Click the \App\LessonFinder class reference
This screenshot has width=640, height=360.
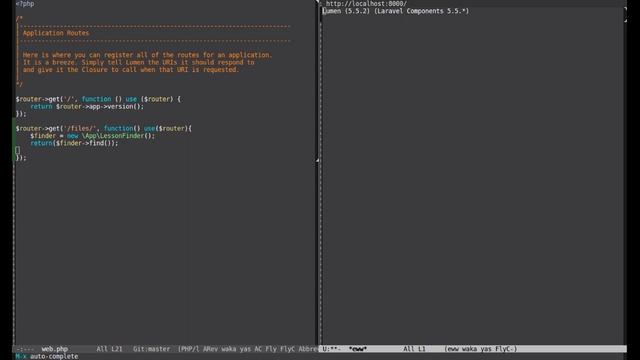point(113,136)
